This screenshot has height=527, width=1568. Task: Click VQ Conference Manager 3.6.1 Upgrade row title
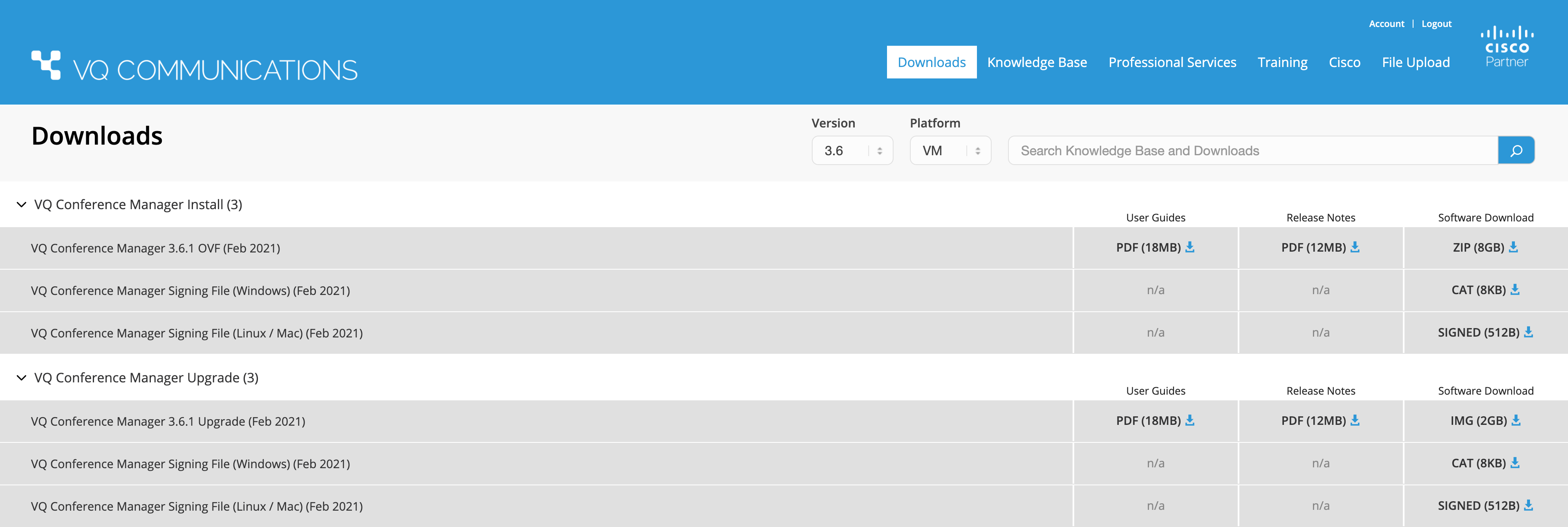168,422
